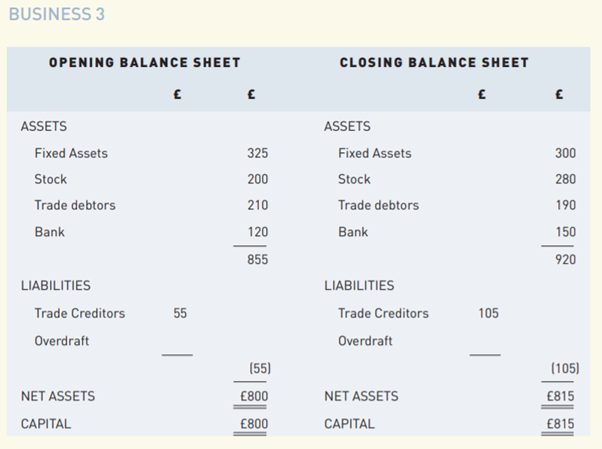Select closing Bank value 150
Viewport: 602px width, 449px height.
tap(565, 232)
